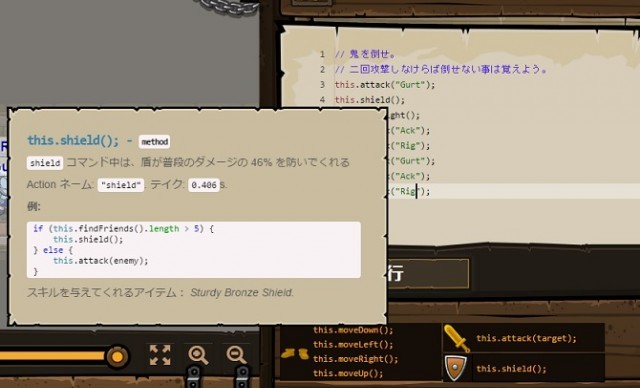Click the golden sword attack icon
Image resolution: width=640 pixels, height=388 pixels.
tap(457, 338)
